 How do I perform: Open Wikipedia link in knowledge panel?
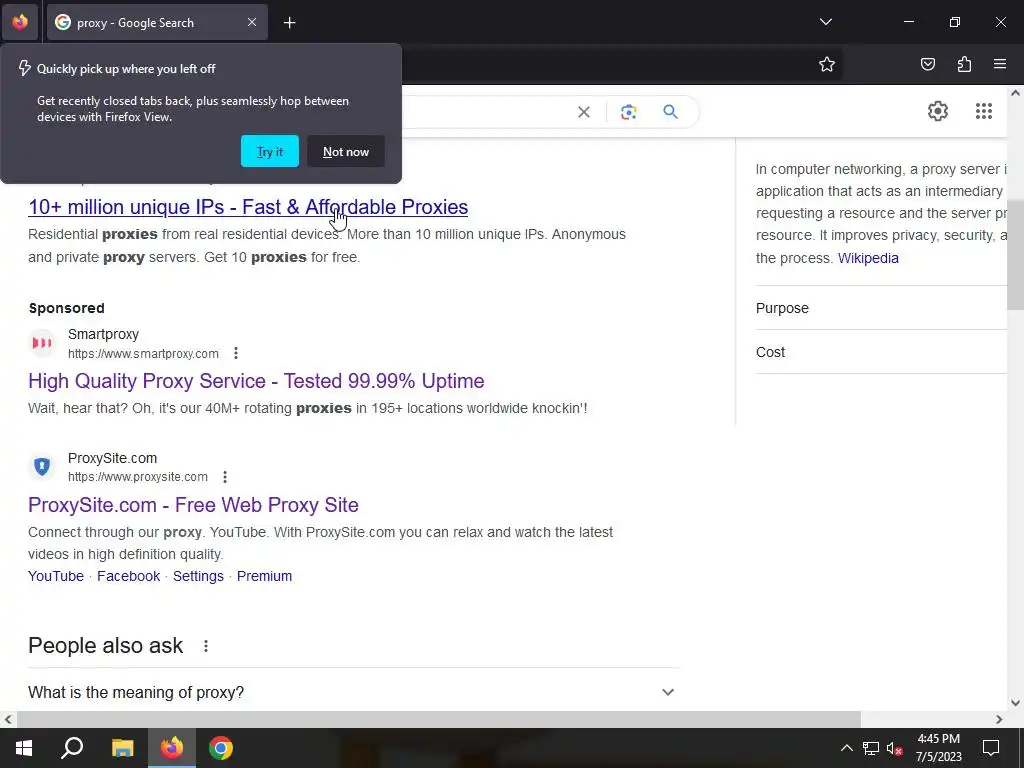[x=868, y=258]
